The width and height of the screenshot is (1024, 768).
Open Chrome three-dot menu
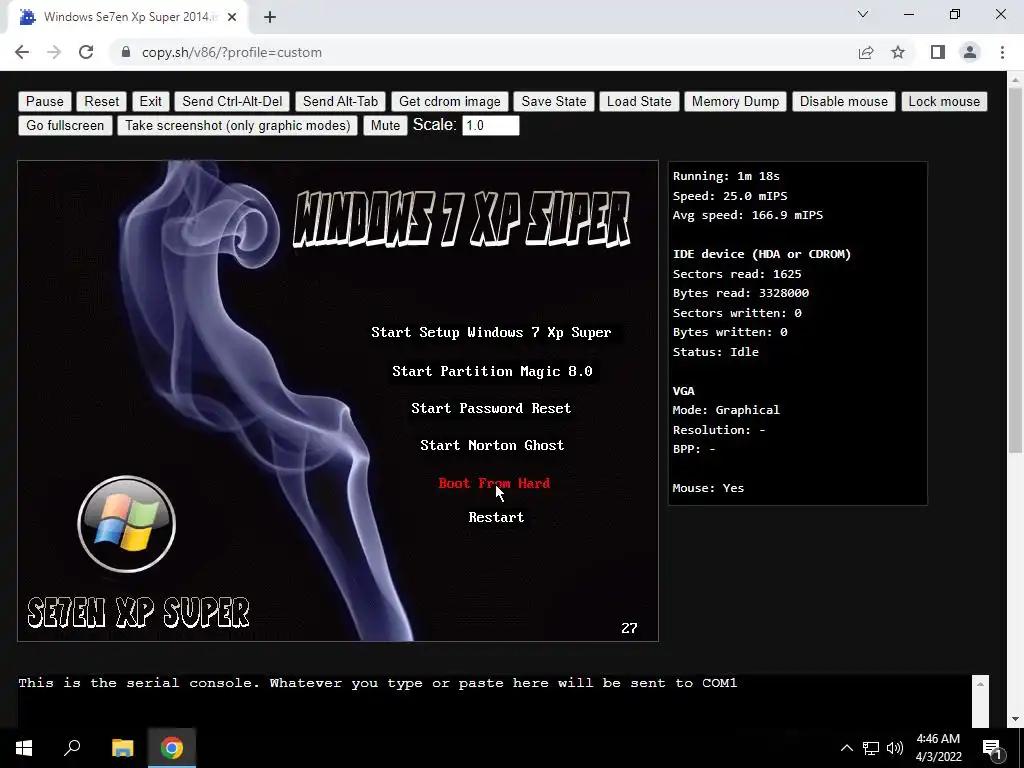tap(1002, 52)
